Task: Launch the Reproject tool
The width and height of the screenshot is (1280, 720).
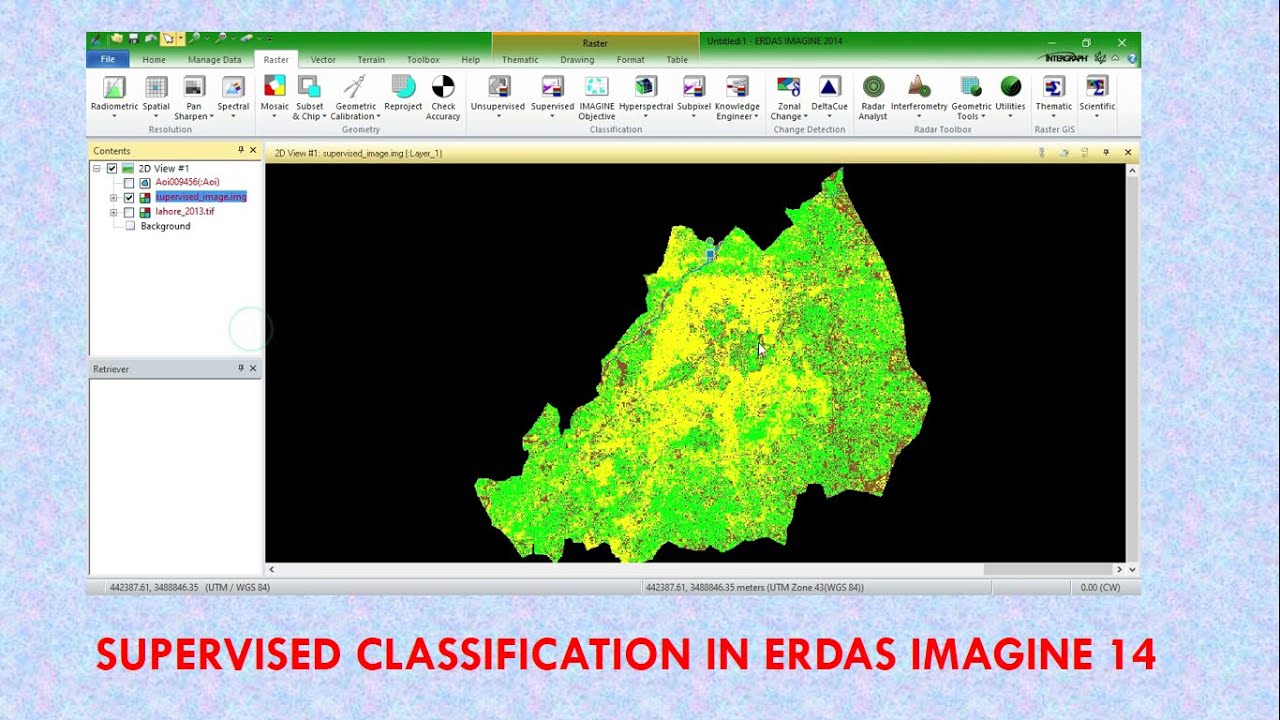Action: [x=403, y=95]
